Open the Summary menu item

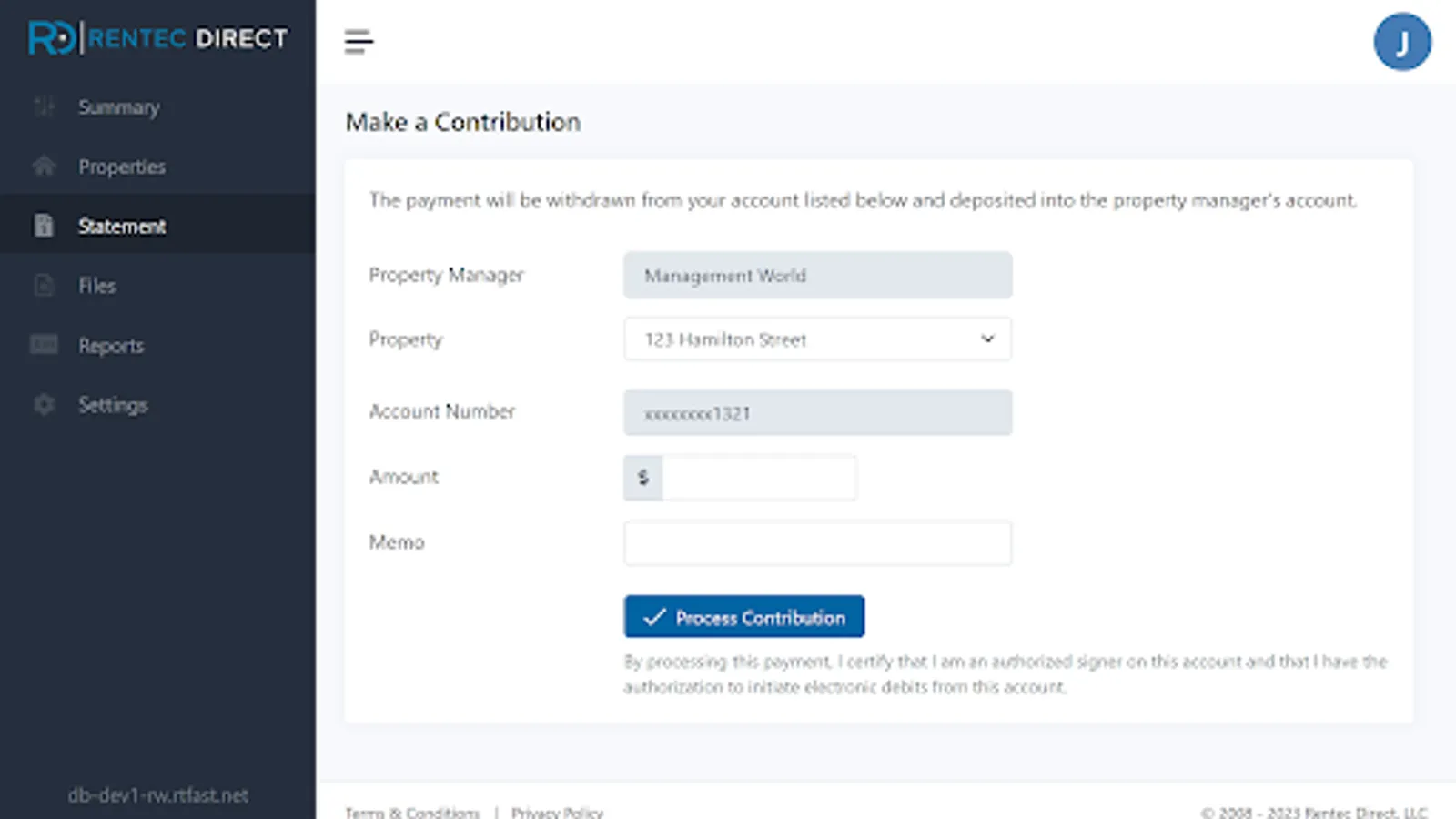[x=119, y=107]
